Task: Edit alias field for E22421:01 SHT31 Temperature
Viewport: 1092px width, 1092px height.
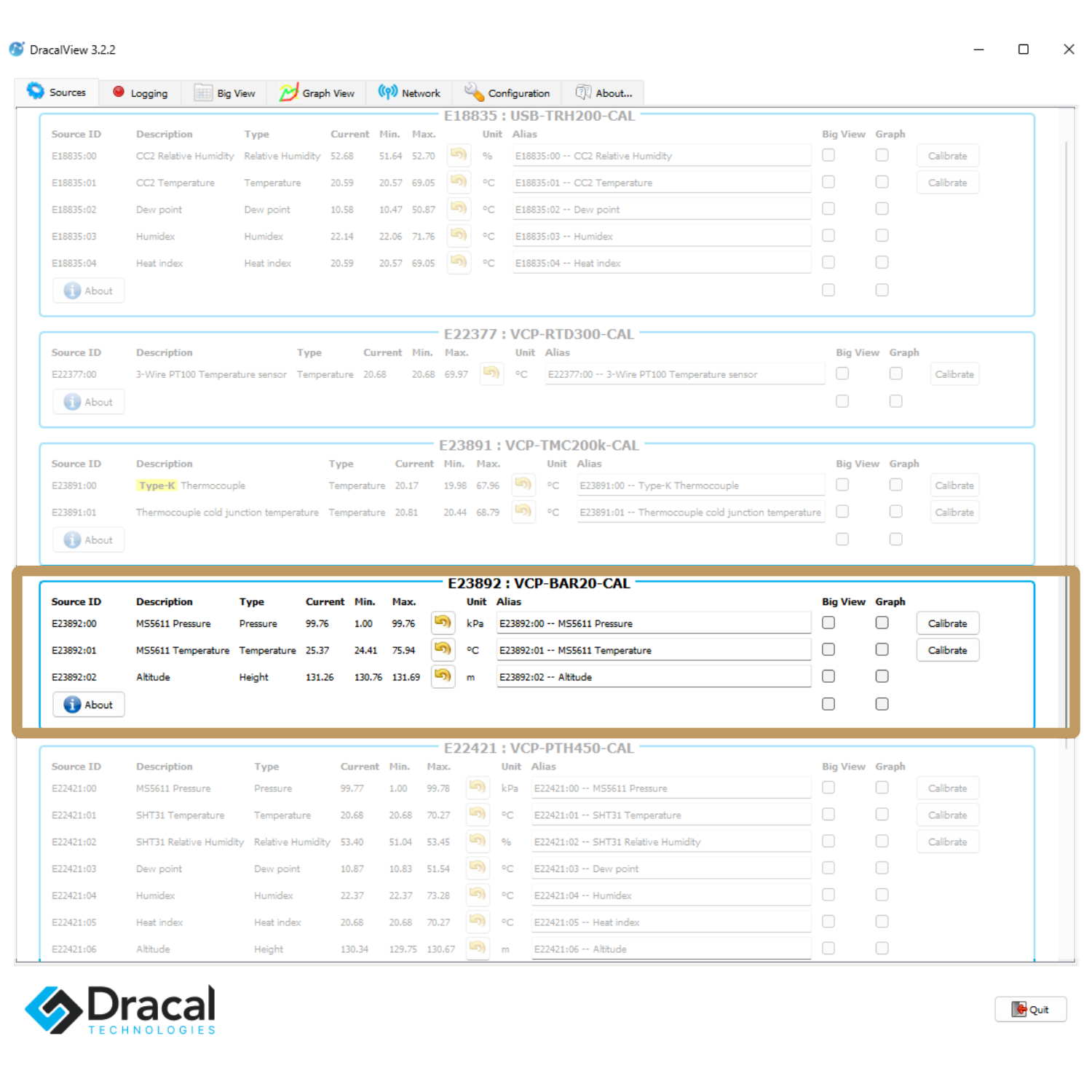Action: (671, 815)
